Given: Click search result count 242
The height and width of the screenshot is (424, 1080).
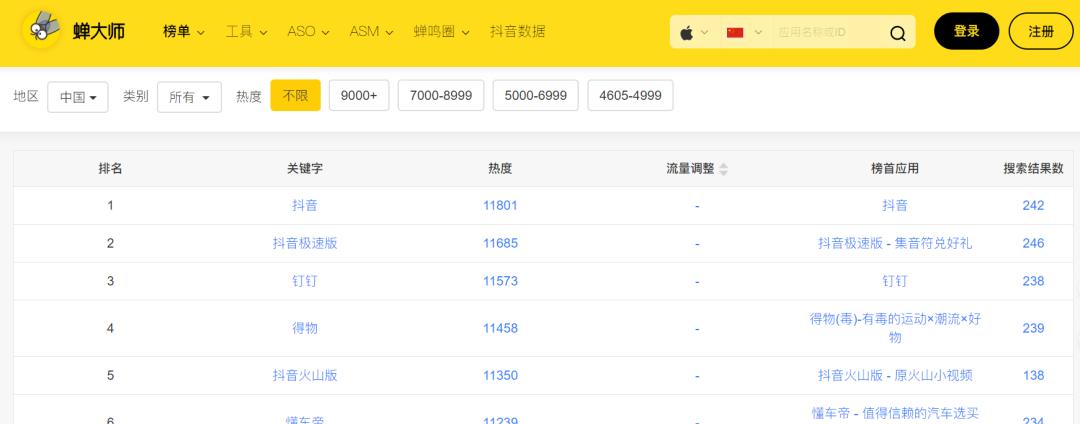Looking at the screenshot, I should 1033,205.
